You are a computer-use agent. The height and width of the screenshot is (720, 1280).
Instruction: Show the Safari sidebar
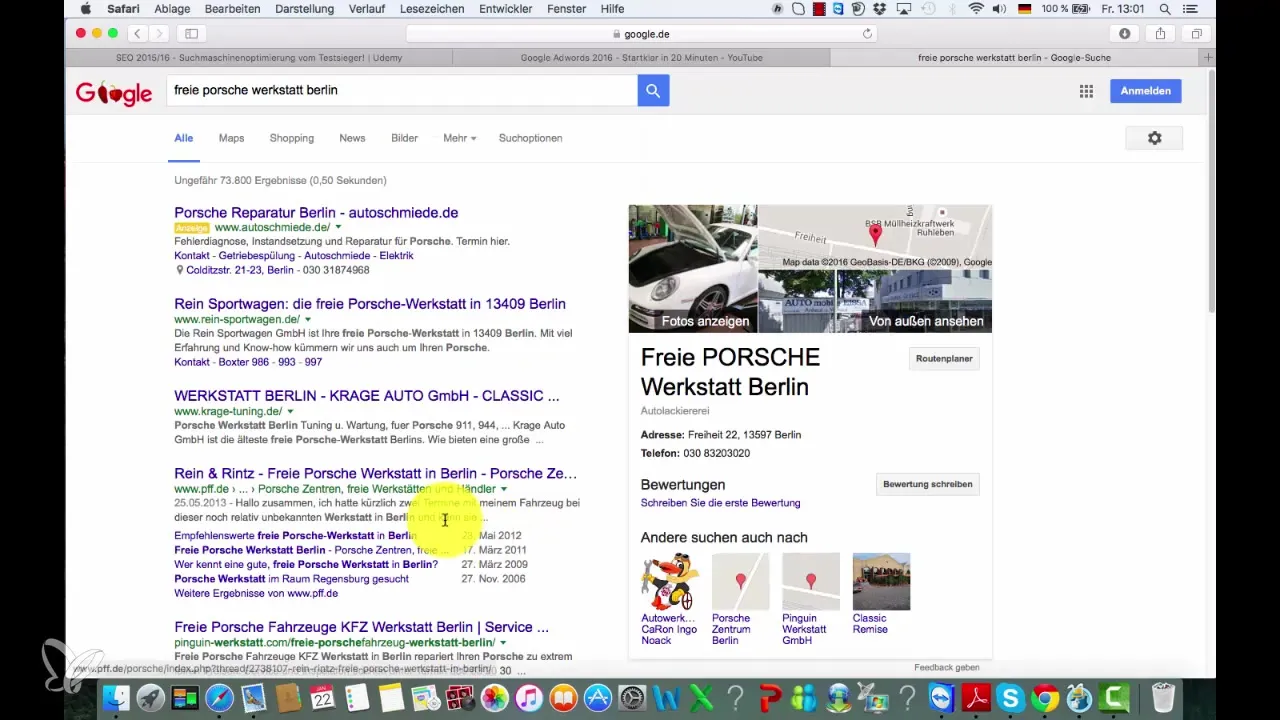pos(191,33)
